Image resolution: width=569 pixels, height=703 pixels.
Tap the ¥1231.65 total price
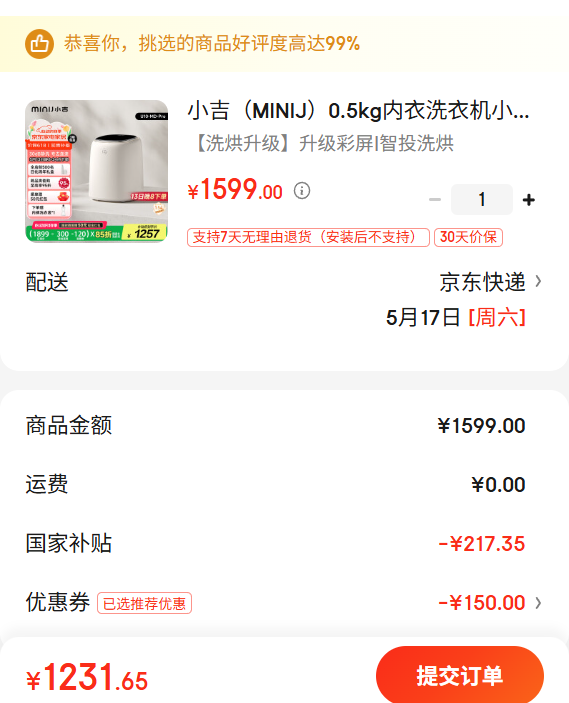click(87, 677)
